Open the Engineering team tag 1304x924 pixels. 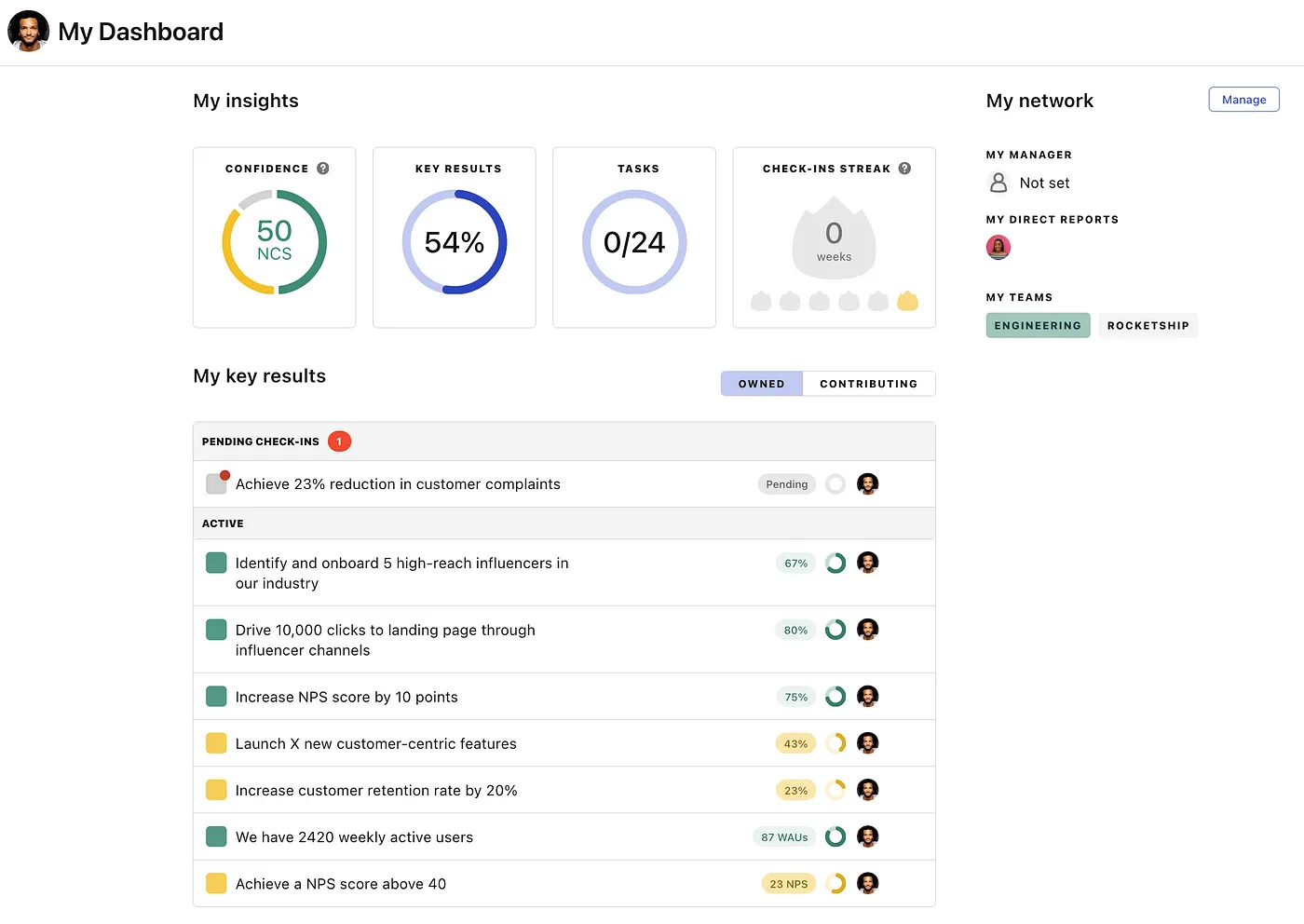coord(1038,325)
